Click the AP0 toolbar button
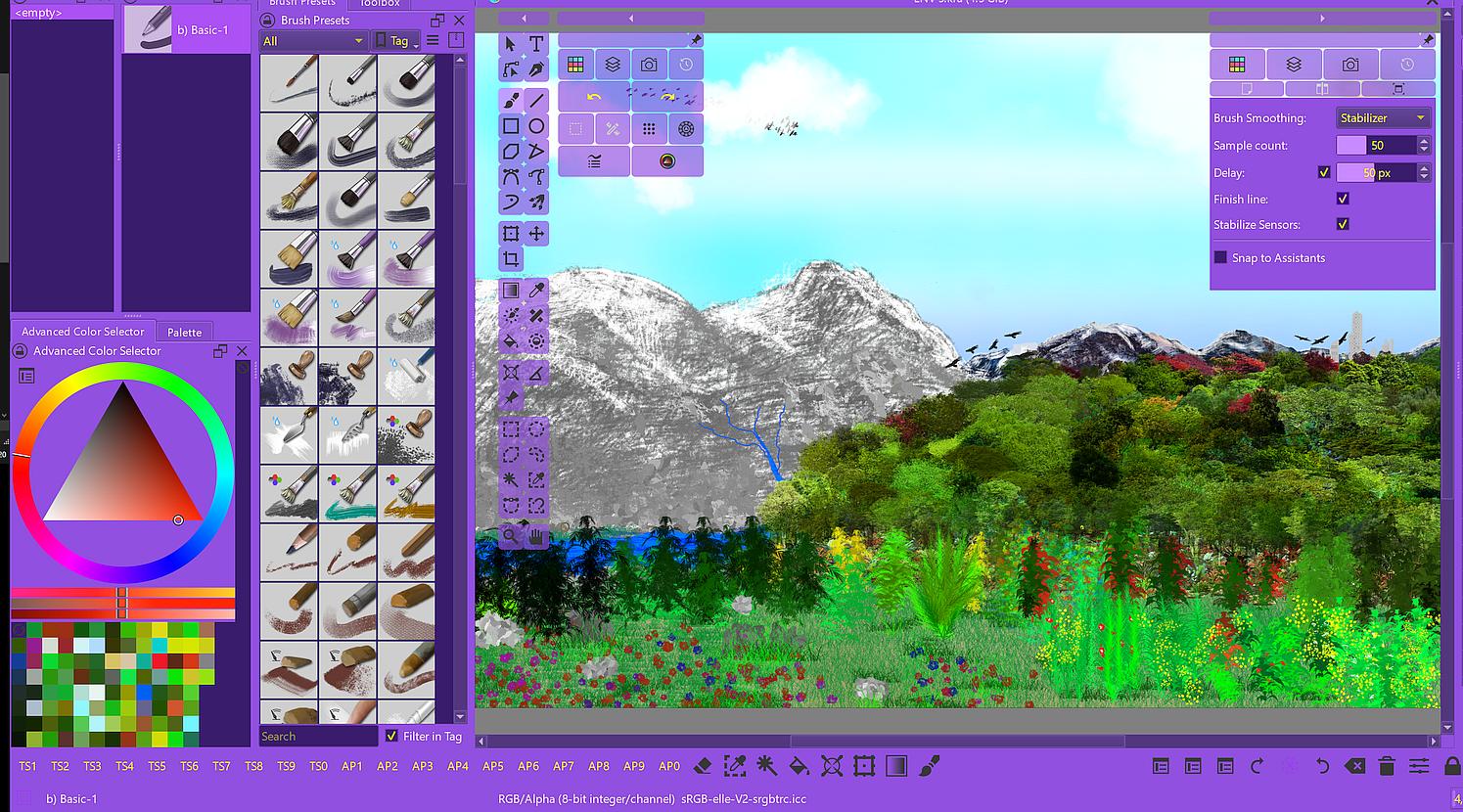 tap(669, 766)
